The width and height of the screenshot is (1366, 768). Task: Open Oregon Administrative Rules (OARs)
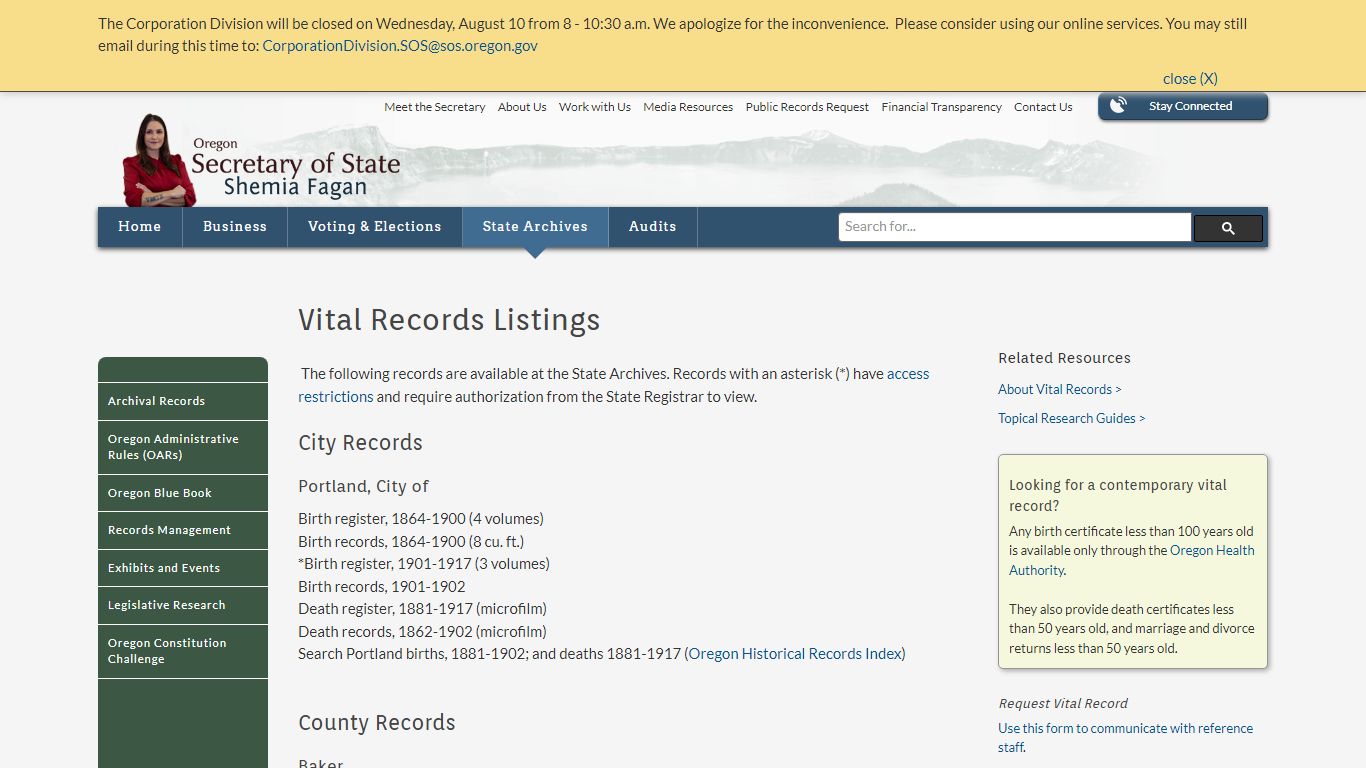(x=183, y=447)
